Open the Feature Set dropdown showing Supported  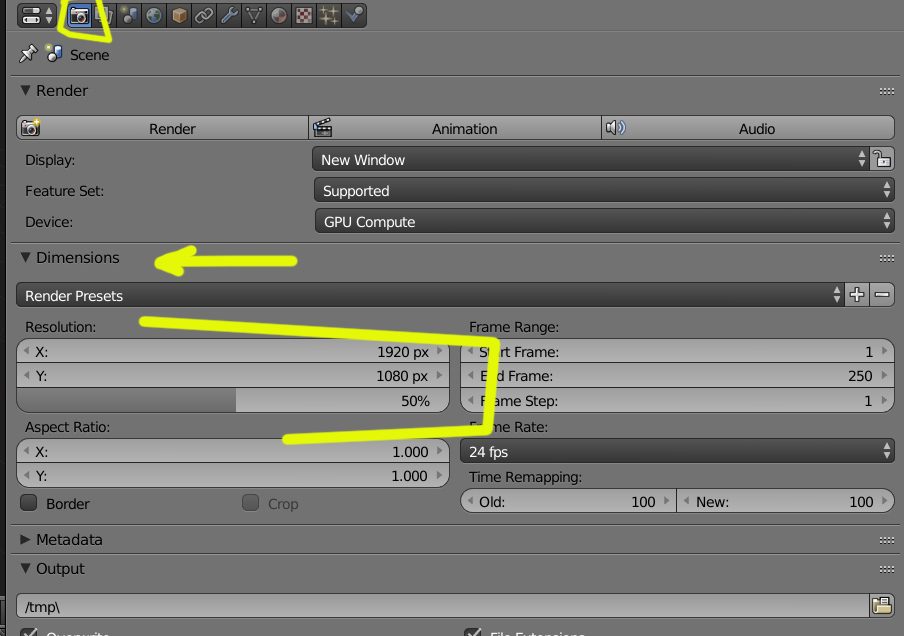pos(604,190)
